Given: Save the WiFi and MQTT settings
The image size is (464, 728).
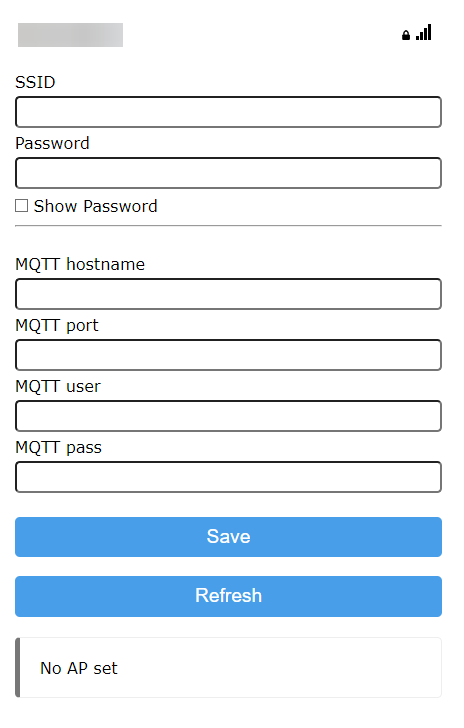Looking at the screenshot, I should [x=228, y=537].
